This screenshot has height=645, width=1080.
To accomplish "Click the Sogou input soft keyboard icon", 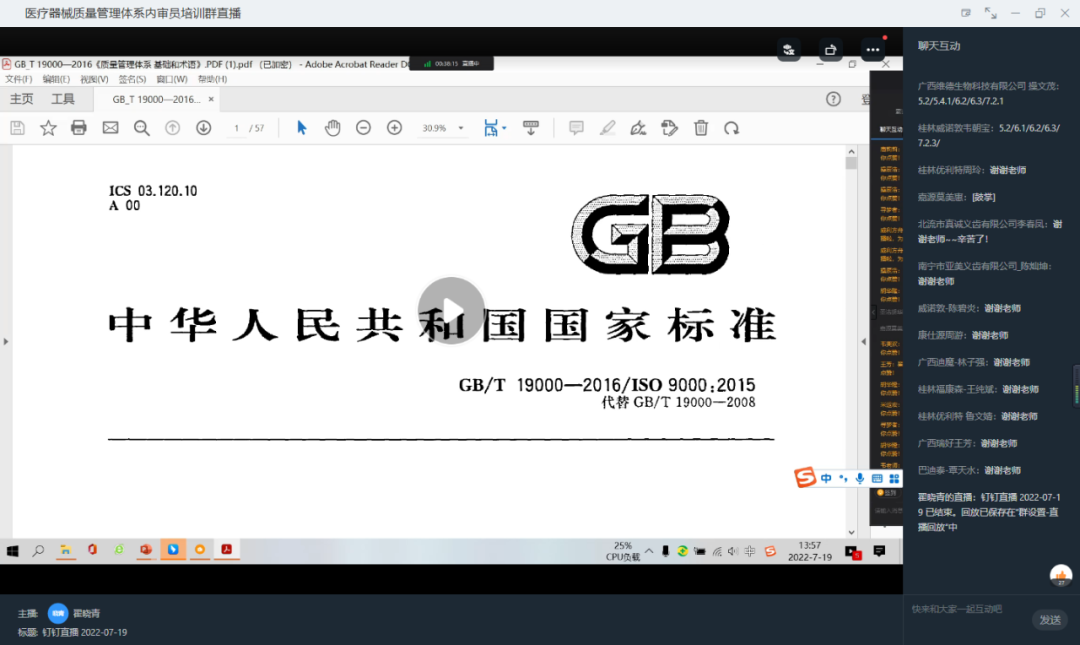I will point(877,478).
